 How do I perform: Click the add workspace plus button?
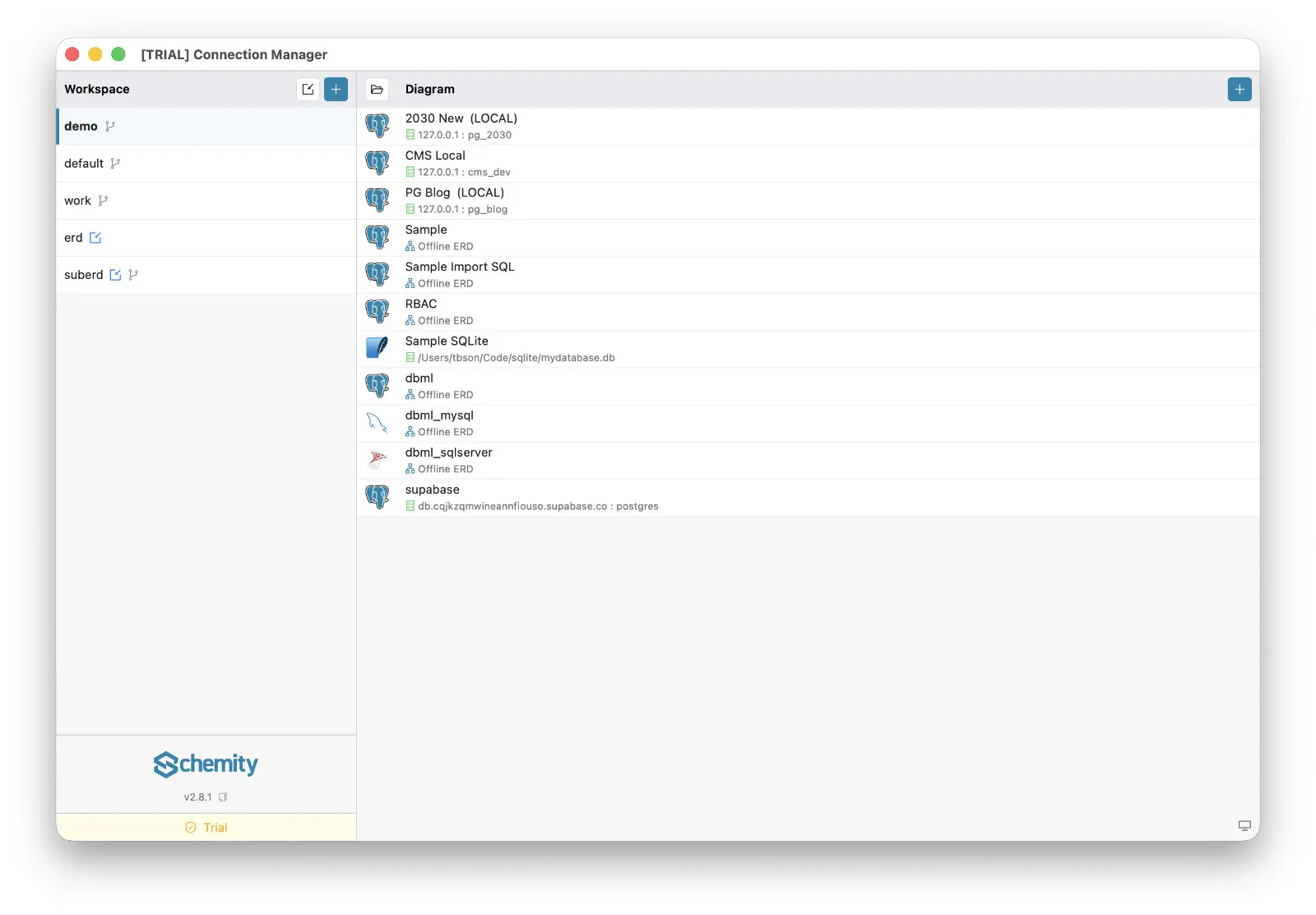[x=336, y=89]
